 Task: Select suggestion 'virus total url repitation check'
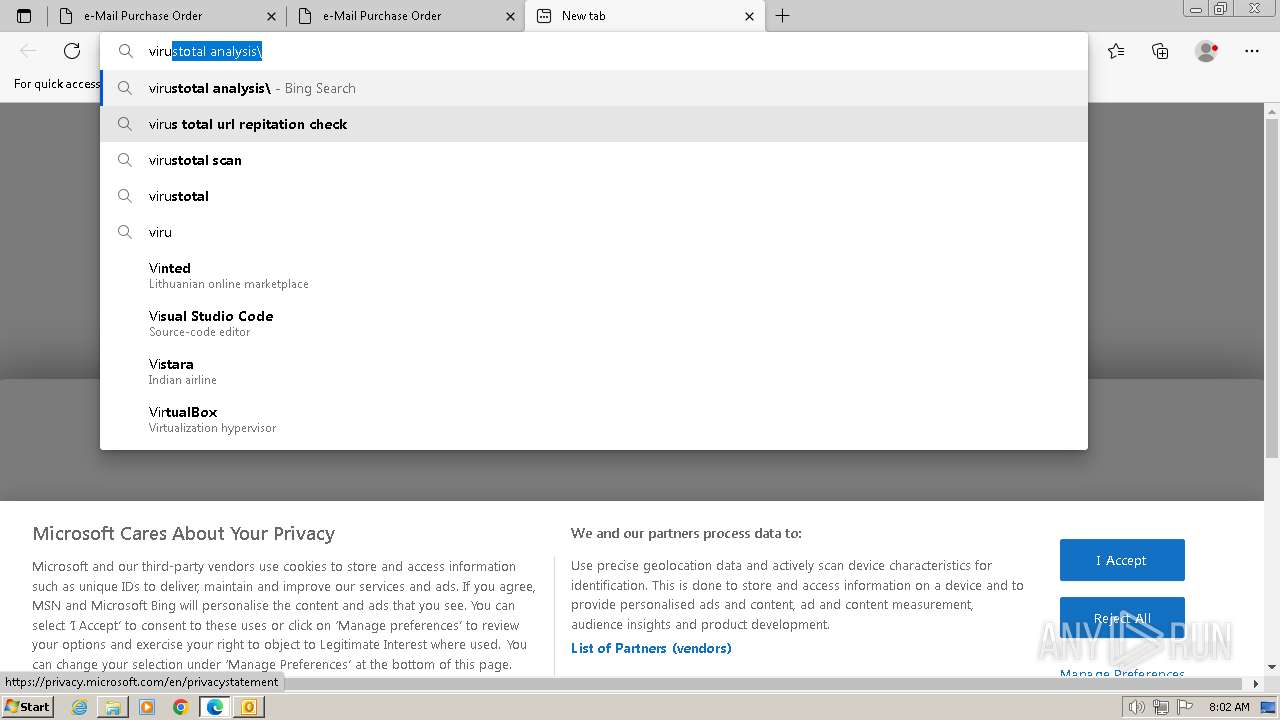tap(594, 124)
